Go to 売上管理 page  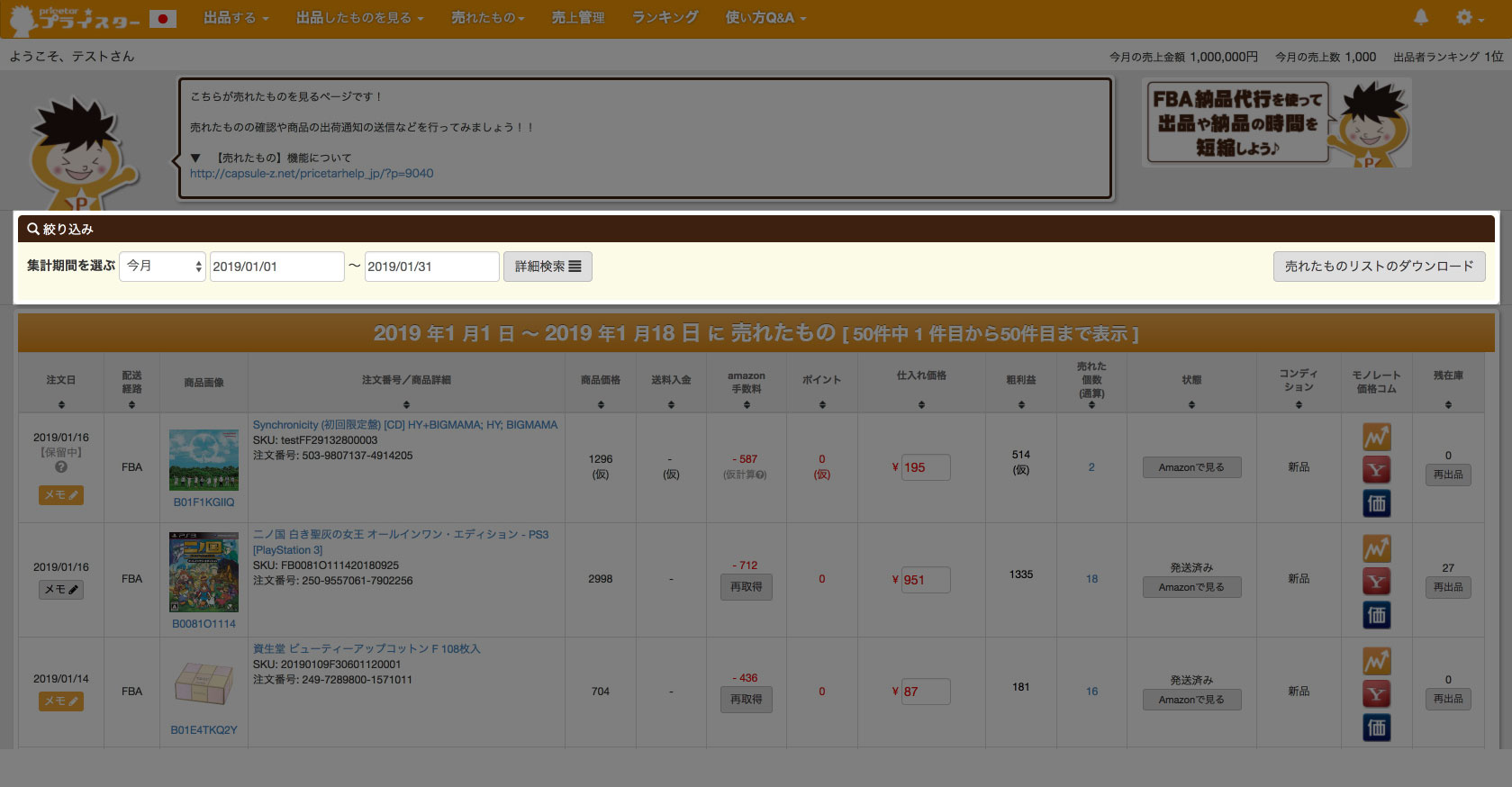pyautogui.click(x=578, y=17)
